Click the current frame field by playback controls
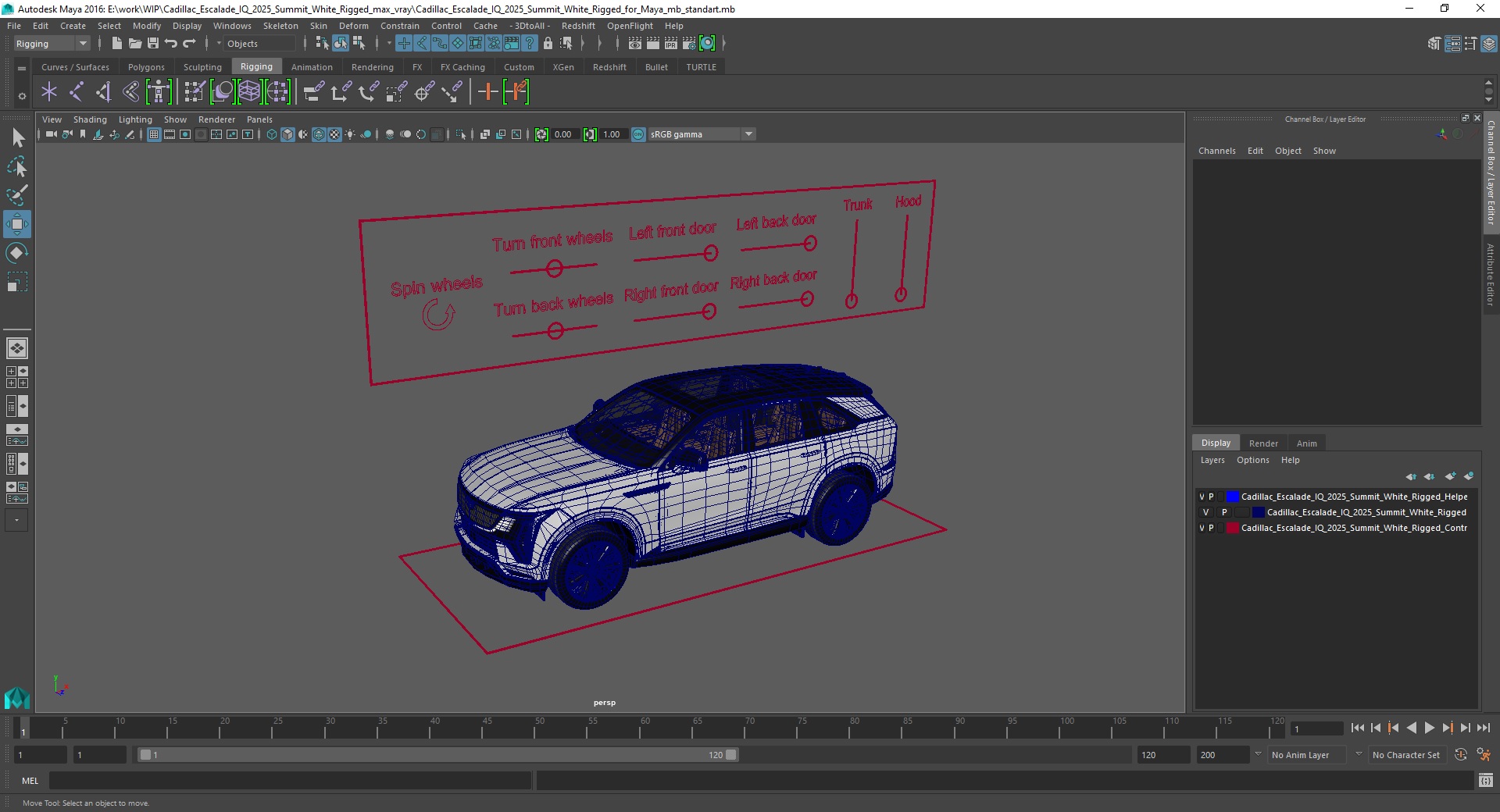The image size is (1500, 812). pos(1317,728)
